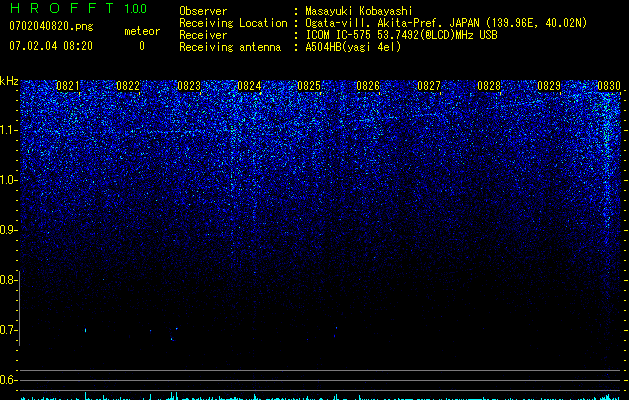Image resolution: width=629 pixels, height=400 pixels.
Task: Click the Receiving antenna label
Action: [230, 47]
